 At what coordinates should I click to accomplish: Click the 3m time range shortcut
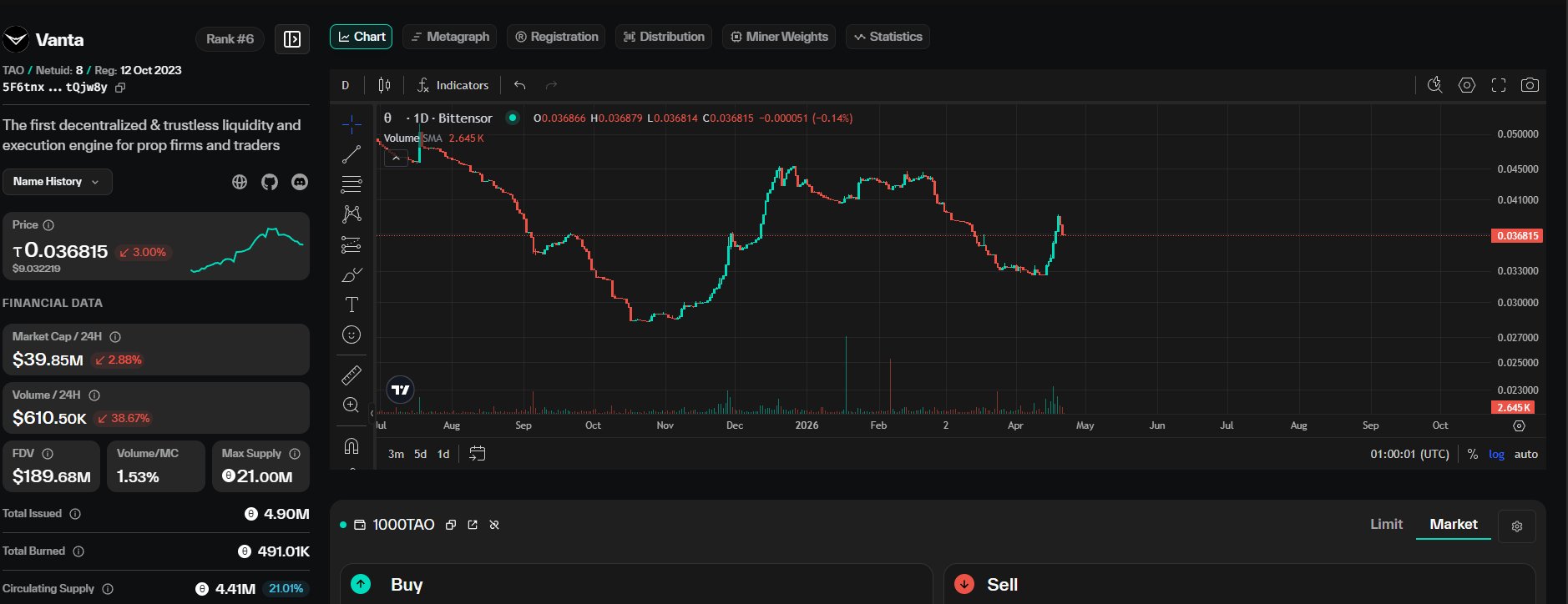click(x=396, y=454)
